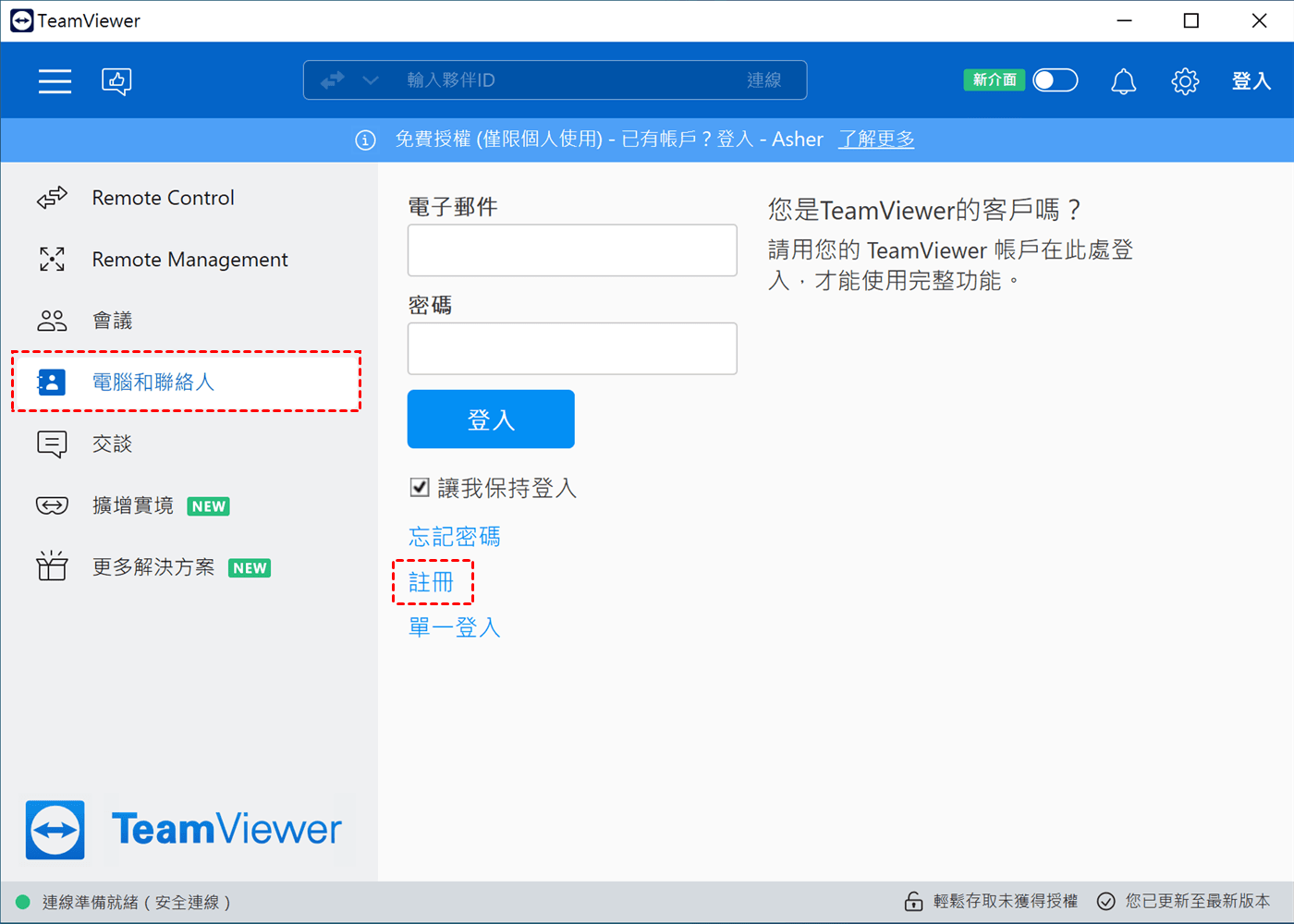The height and width of the screenshot is (924, 1294).
Task: Click the blue 登入 sign-in button
Action: point(491,419)
